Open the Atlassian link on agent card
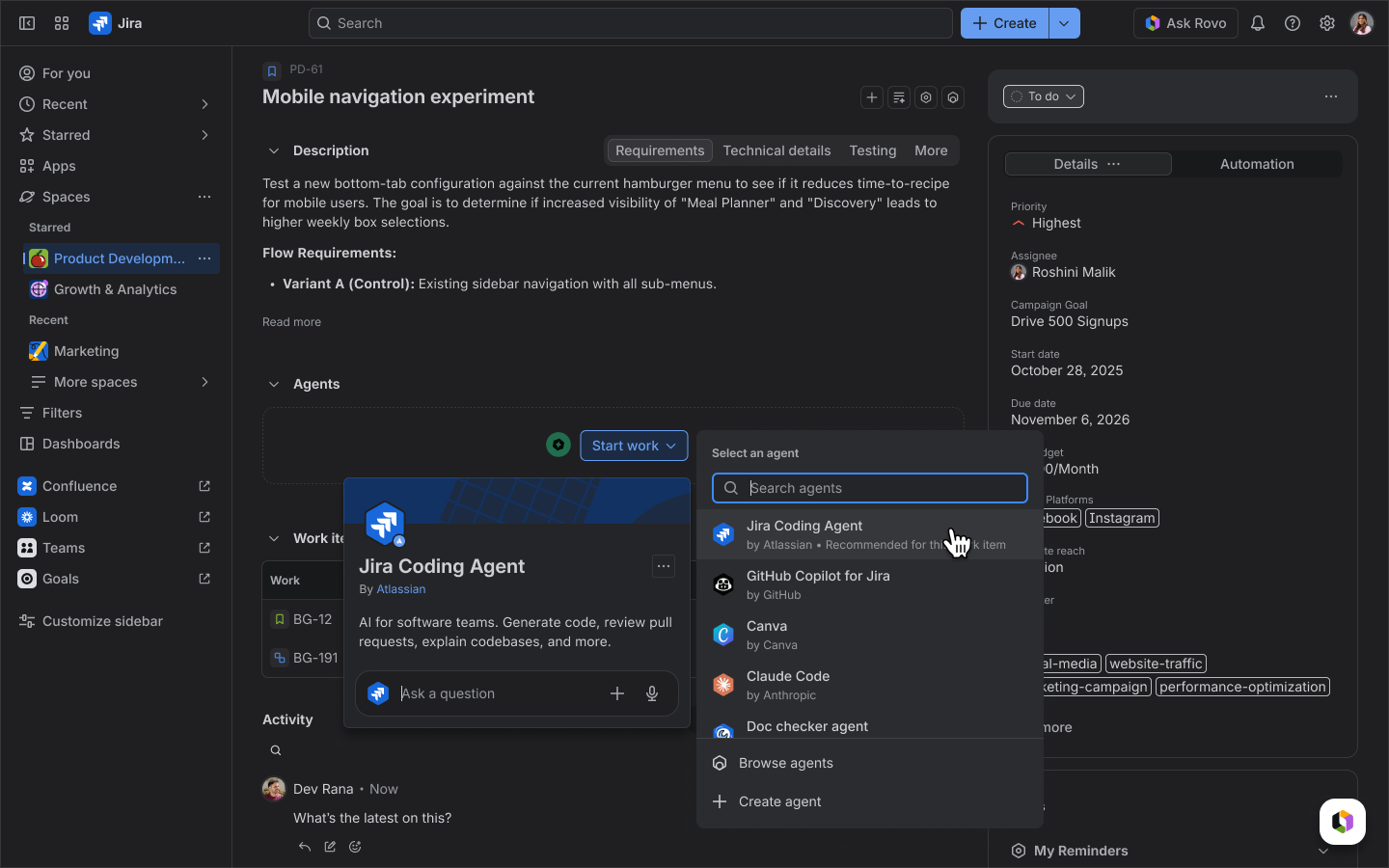 (401, 589)
